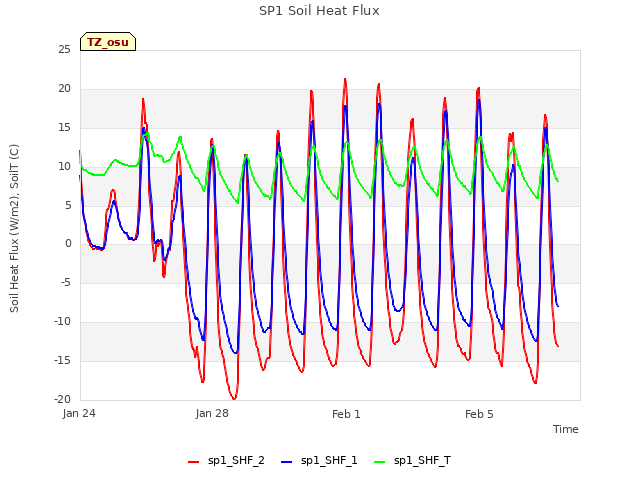Click the green sp1_SHF_T legend line swatch
This screenshot has width=640, height=480.
pos(380,462)
